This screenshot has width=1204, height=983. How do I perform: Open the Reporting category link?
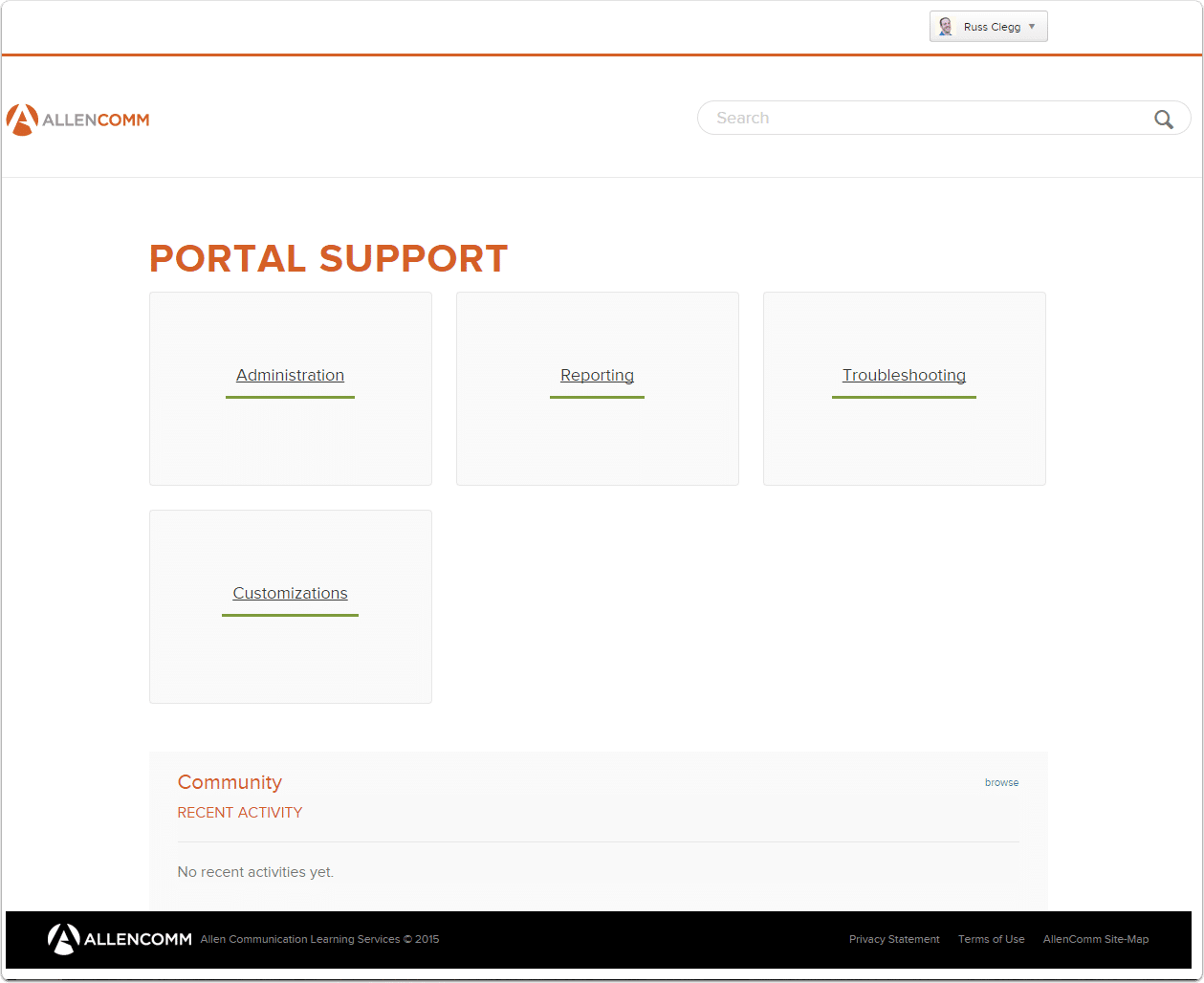tap(597, 375)
